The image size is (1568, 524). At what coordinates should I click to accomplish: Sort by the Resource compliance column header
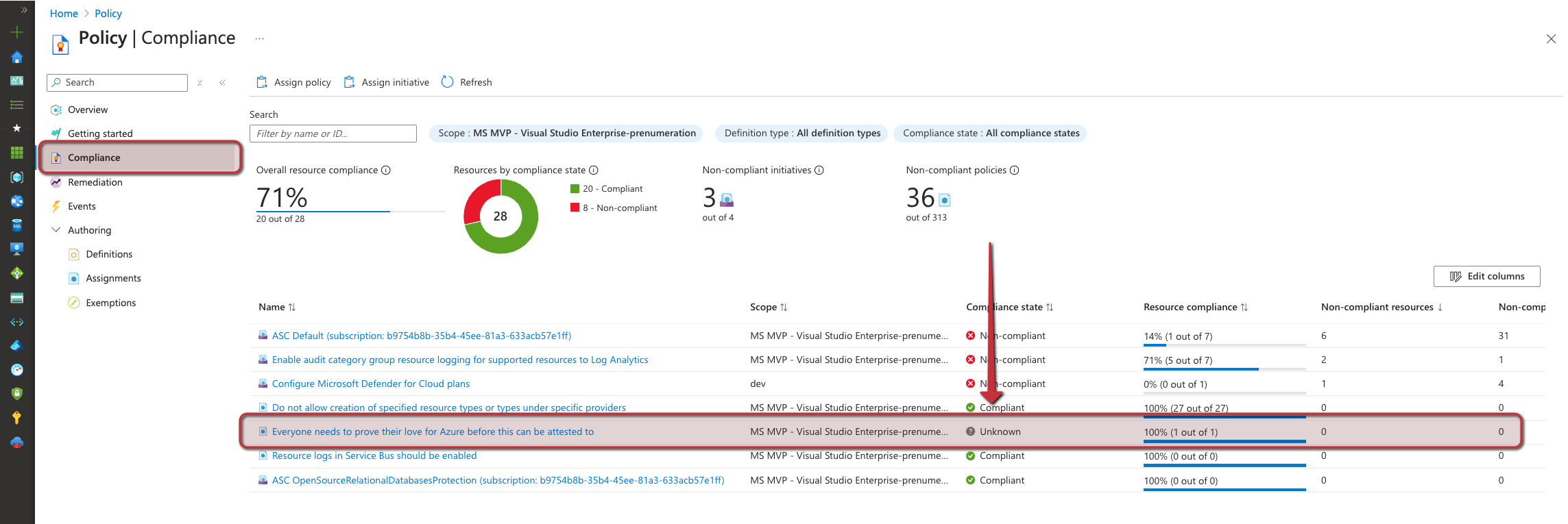(x=1196, y=307)
